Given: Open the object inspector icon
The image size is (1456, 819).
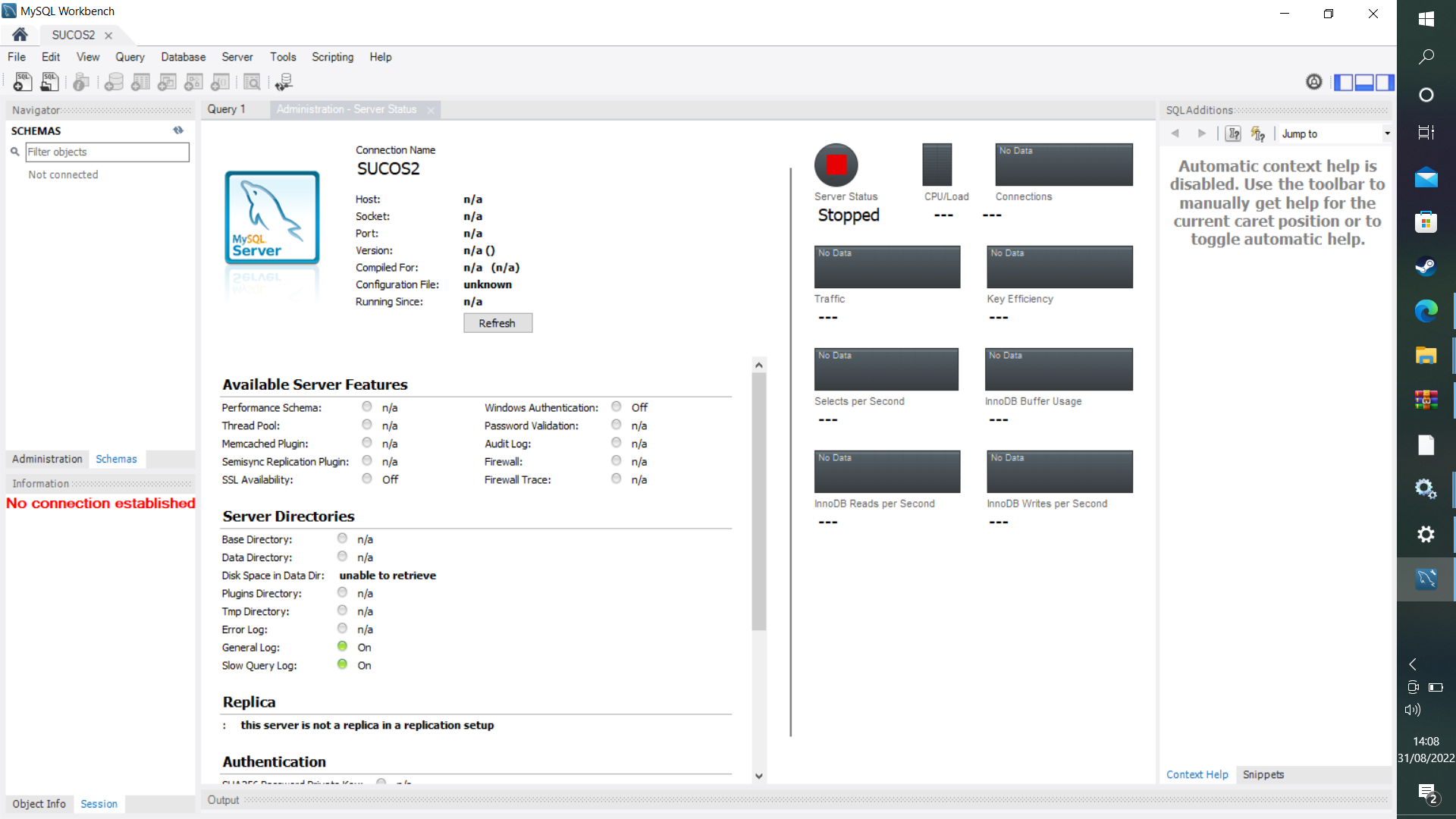Looking at the screenshot, I should click(x=81, y=82).
